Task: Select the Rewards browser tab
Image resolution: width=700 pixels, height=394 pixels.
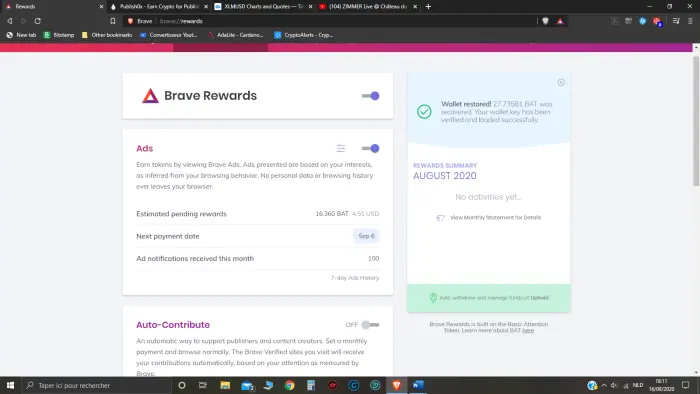Action: point(54,6)
